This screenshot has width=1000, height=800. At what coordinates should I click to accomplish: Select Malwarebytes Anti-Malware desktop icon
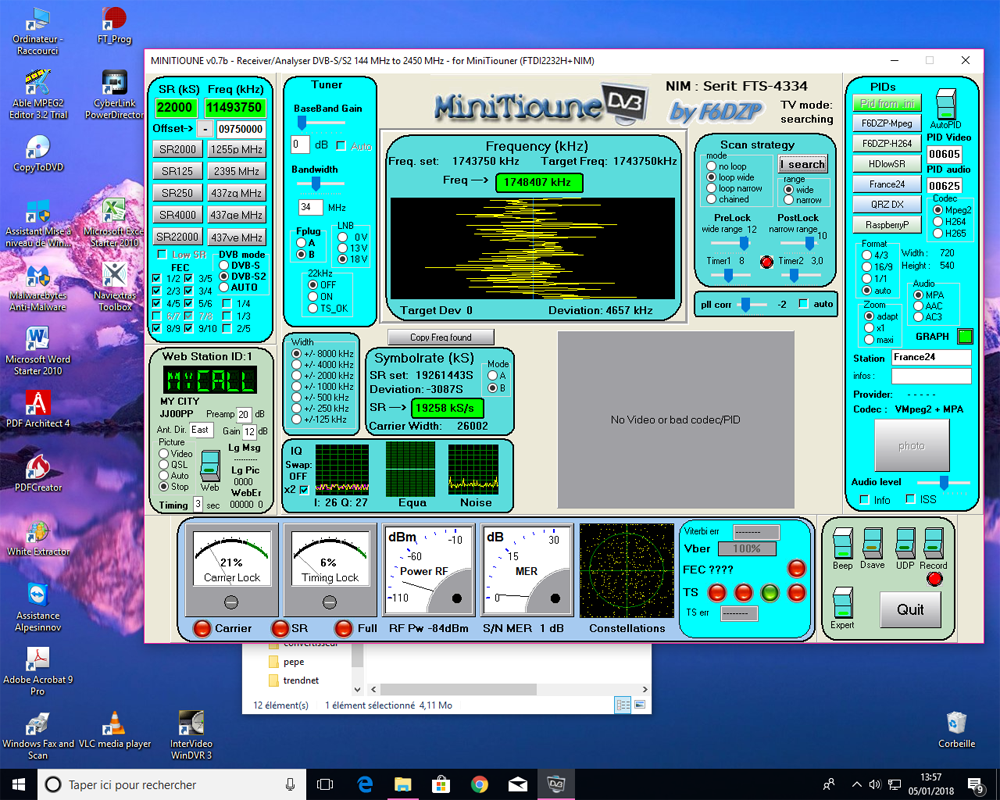(x=38, y=288)
